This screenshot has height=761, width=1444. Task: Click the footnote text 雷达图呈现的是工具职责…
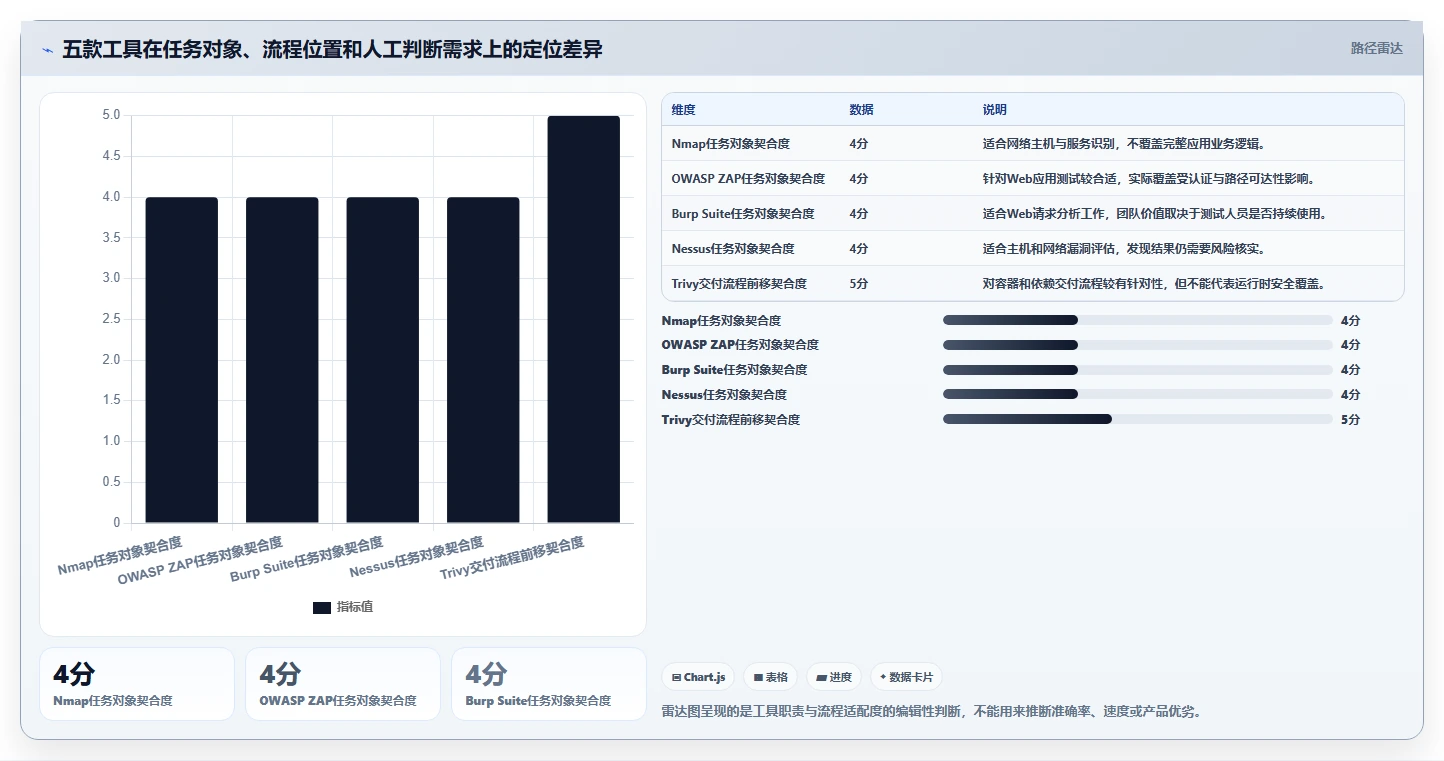[x=932, y=712]
